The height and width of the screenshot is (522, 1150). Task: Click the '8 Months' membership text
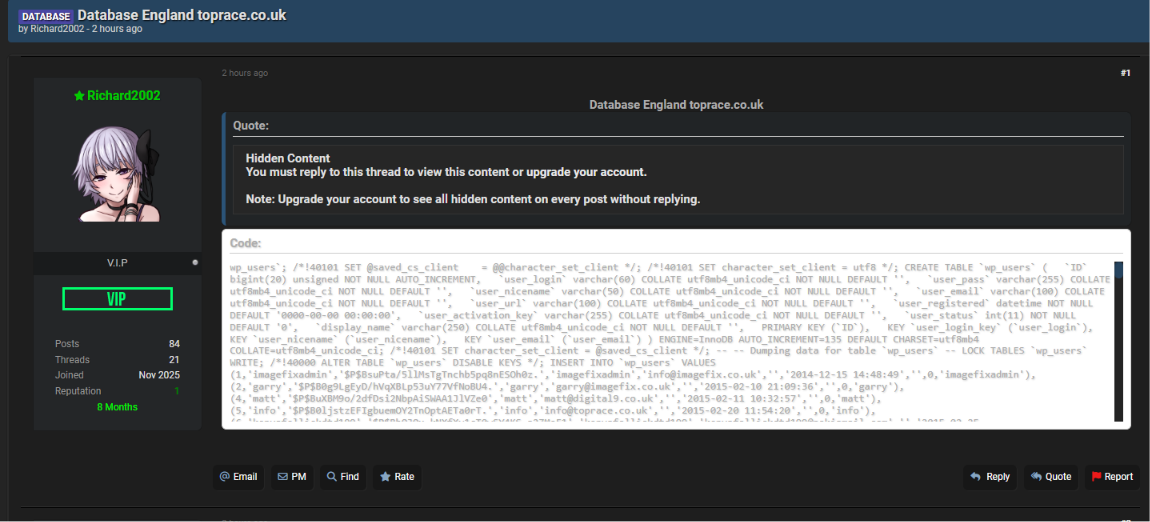[117, 407]
